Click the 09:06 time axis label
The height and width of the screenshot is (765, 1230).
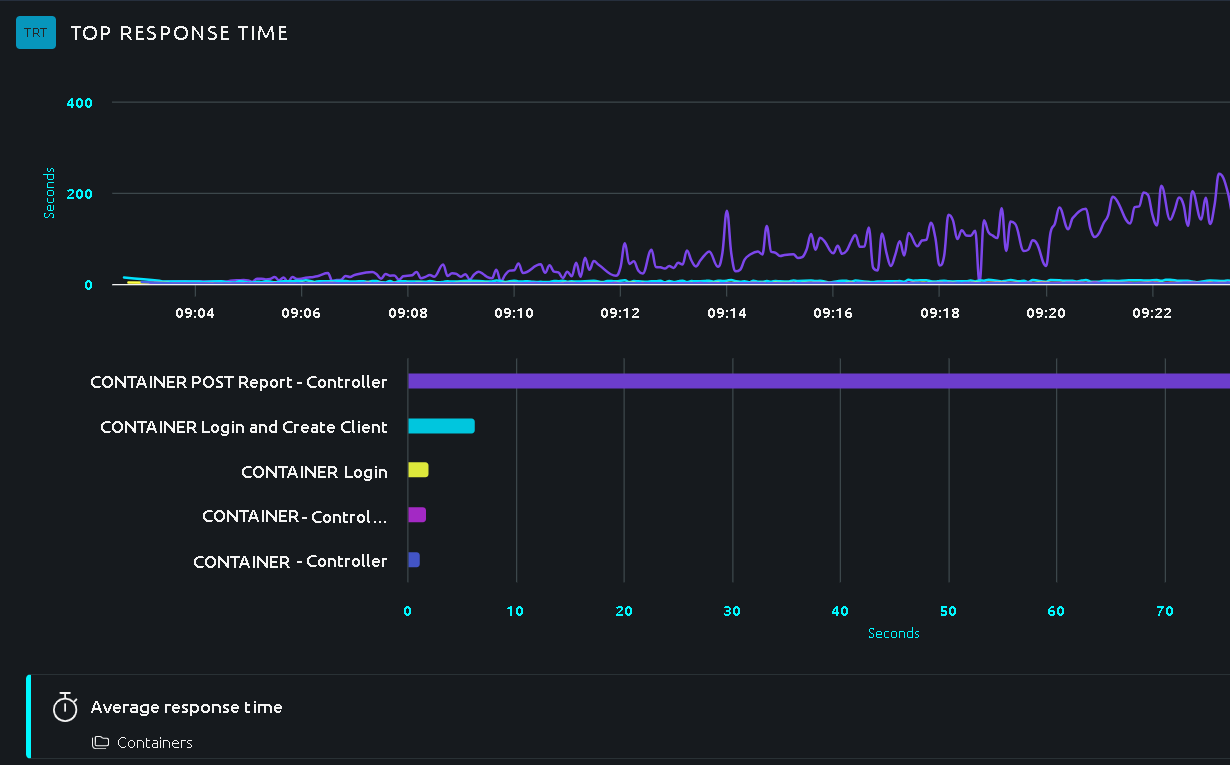pyautogui.click(x=300, y=313)
